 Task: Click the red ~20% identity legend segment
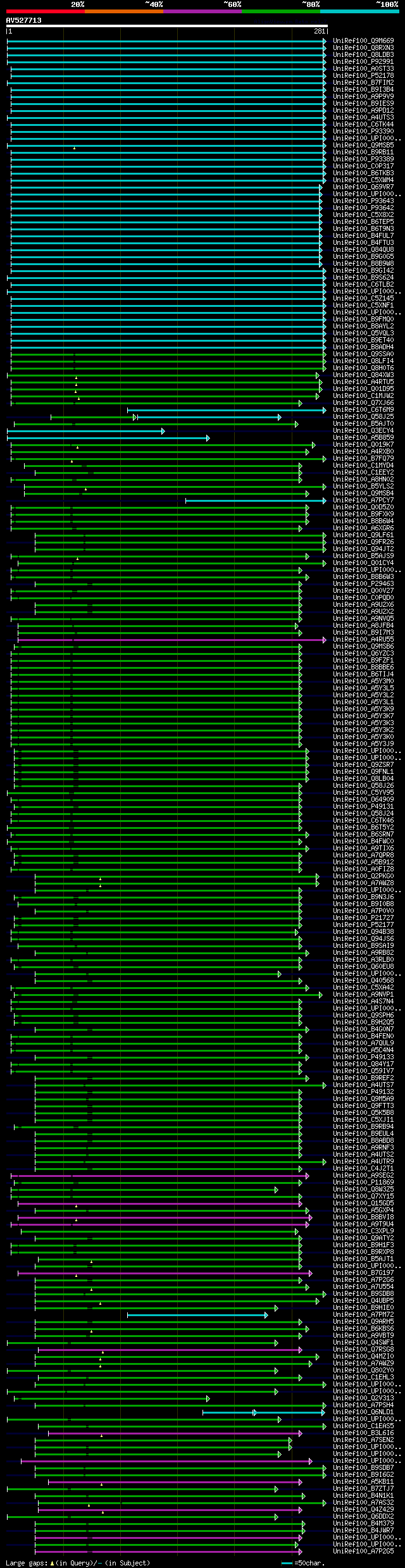pos(45,11)
